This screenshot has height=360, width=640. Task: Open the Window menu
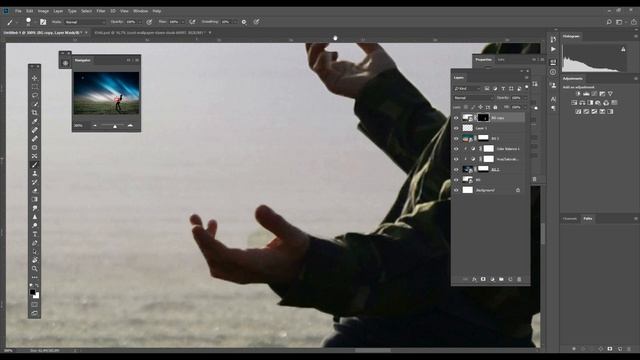tap(140, 11)
